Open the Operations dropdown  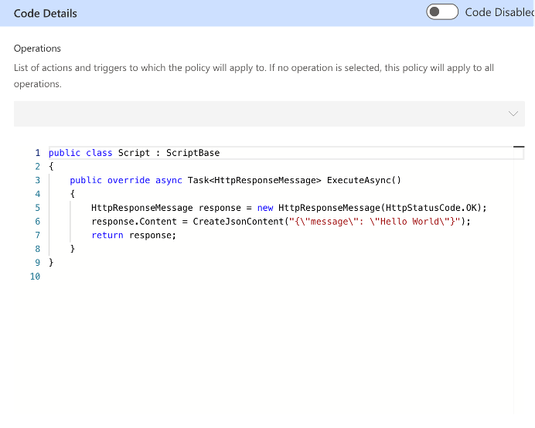tap(269, 114)
